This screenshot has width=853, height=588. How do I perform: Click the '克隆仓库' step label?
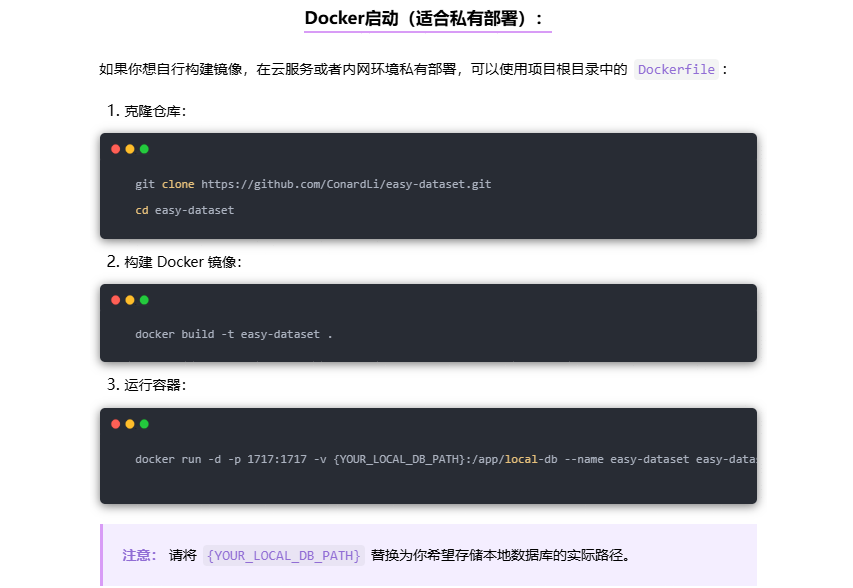tap(155, 111)
